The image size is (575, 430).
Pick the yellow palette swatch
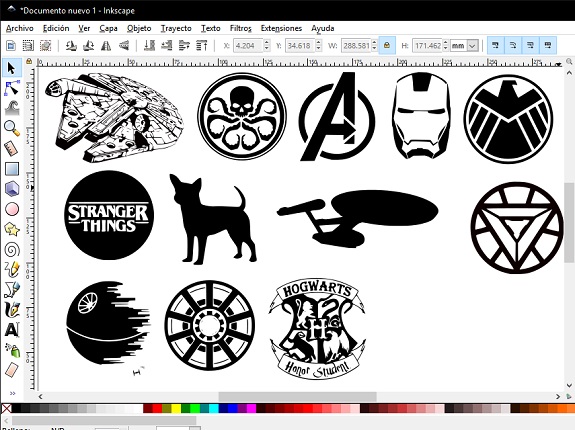(176, 408)
